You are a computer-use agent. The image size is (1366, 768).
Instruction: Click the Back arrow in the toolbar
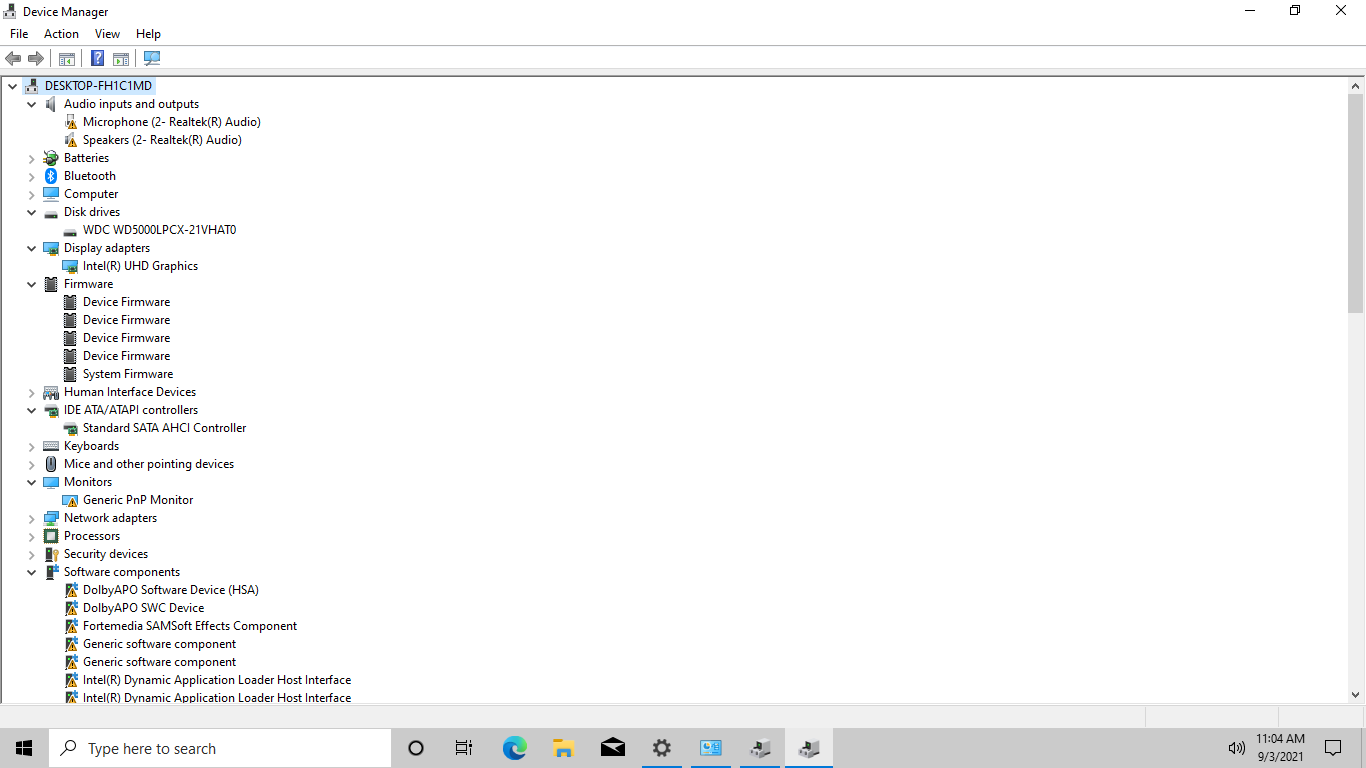pos(13,59)
